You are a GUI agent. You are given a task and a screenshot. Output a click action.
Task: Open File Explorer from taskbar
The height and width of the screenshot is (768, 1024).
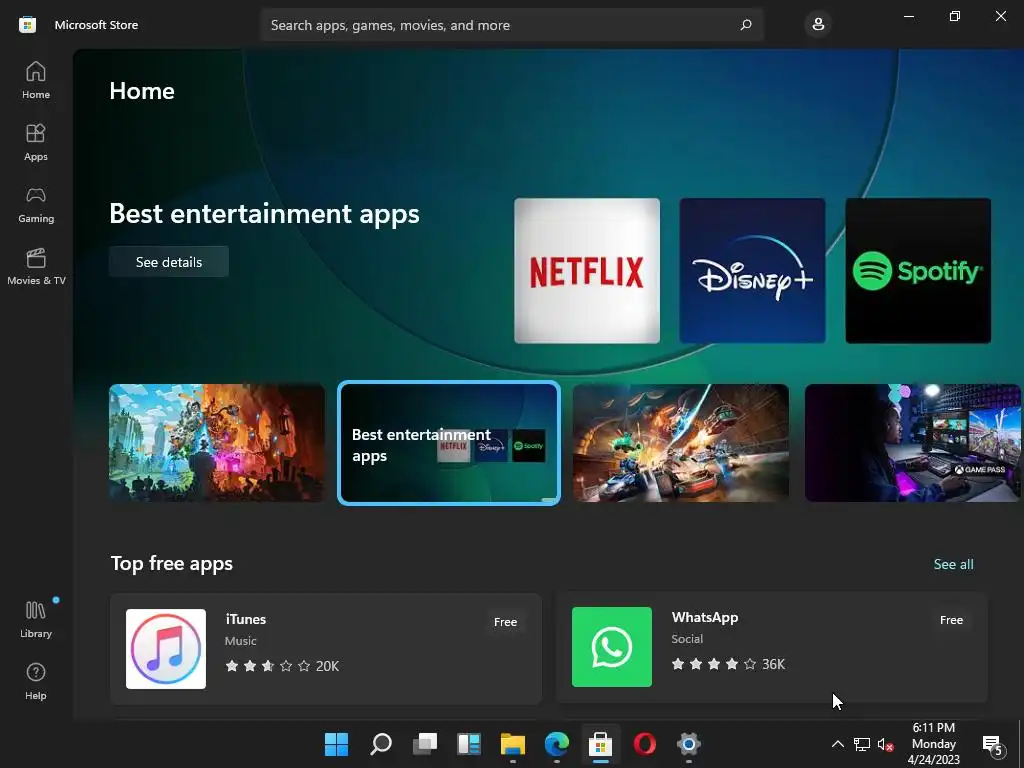coord(513,744)
